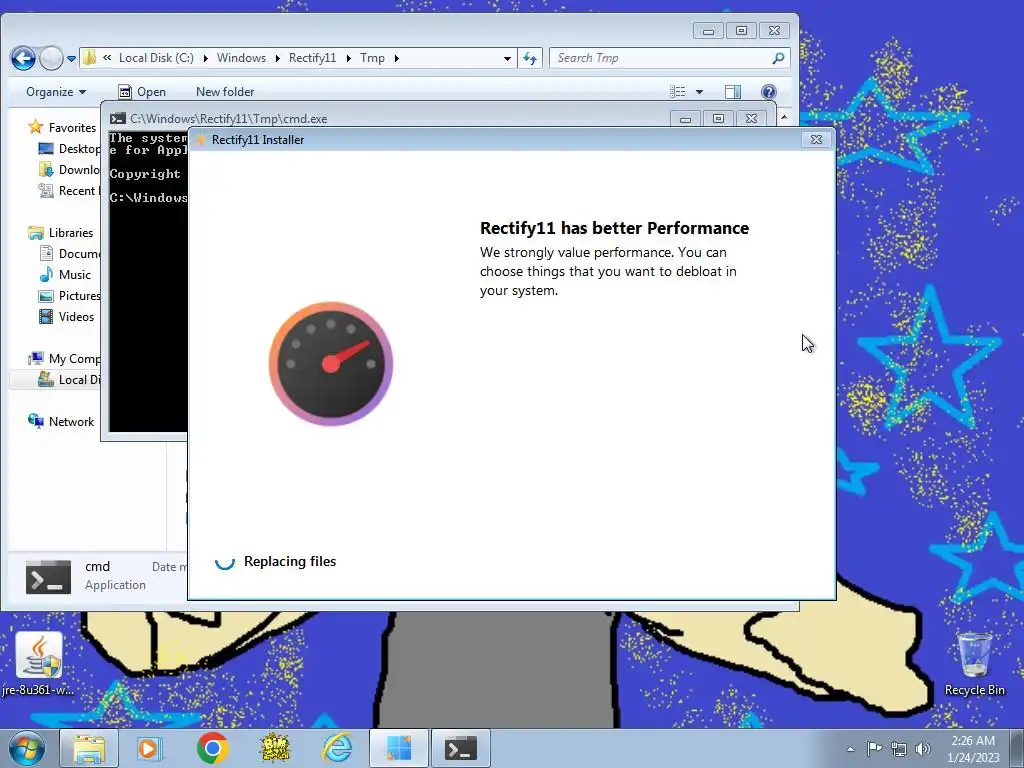Open the Windows Start menu
The height and width of the screenshot is (768, 1024).
click(x=27, y=748)
